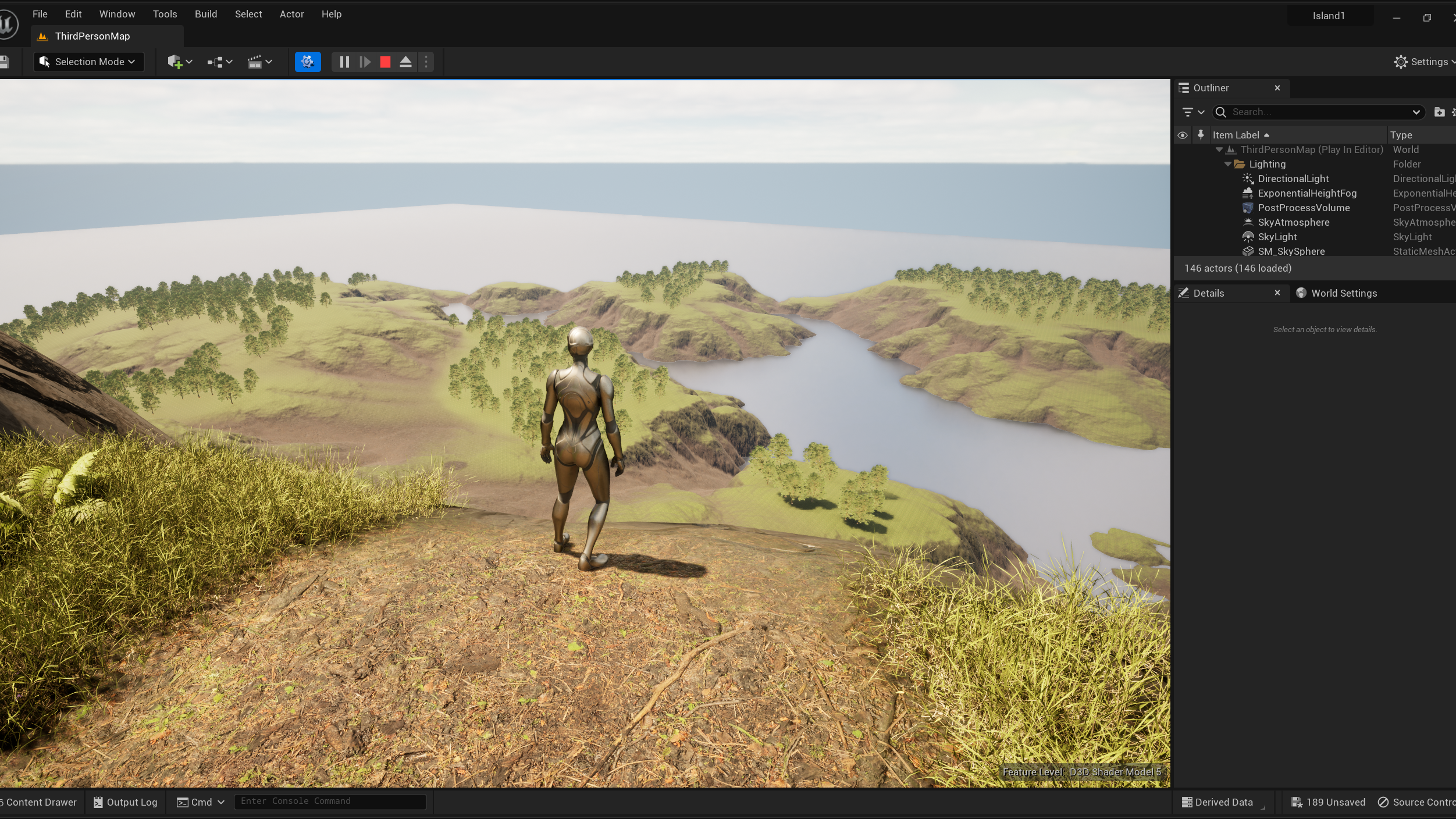
Task: Select the ExponentialHeightFog actor
Action: click(1307, 193)
